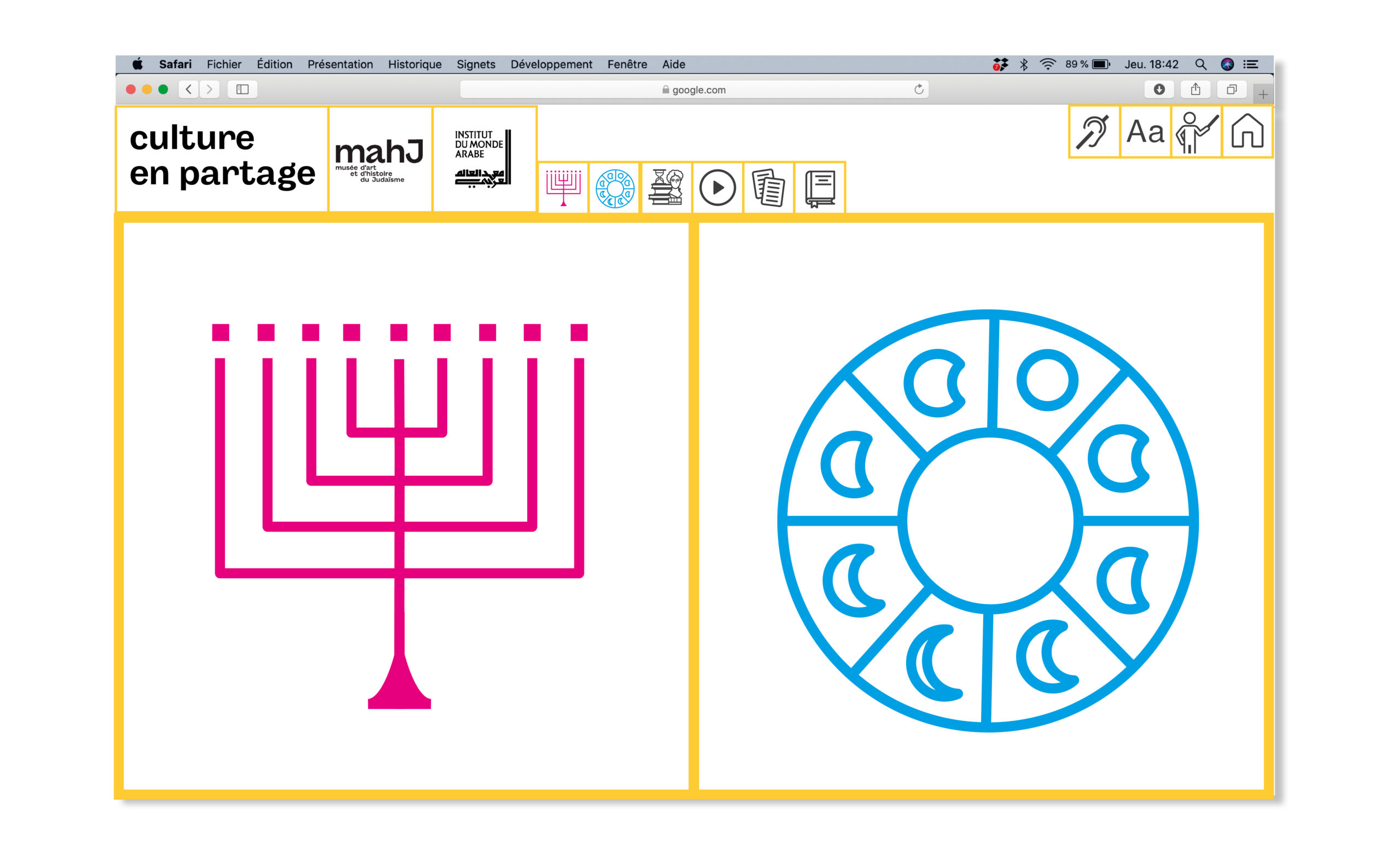
Task: Open the stacked documents icon
Action: (x=768, y=188)
